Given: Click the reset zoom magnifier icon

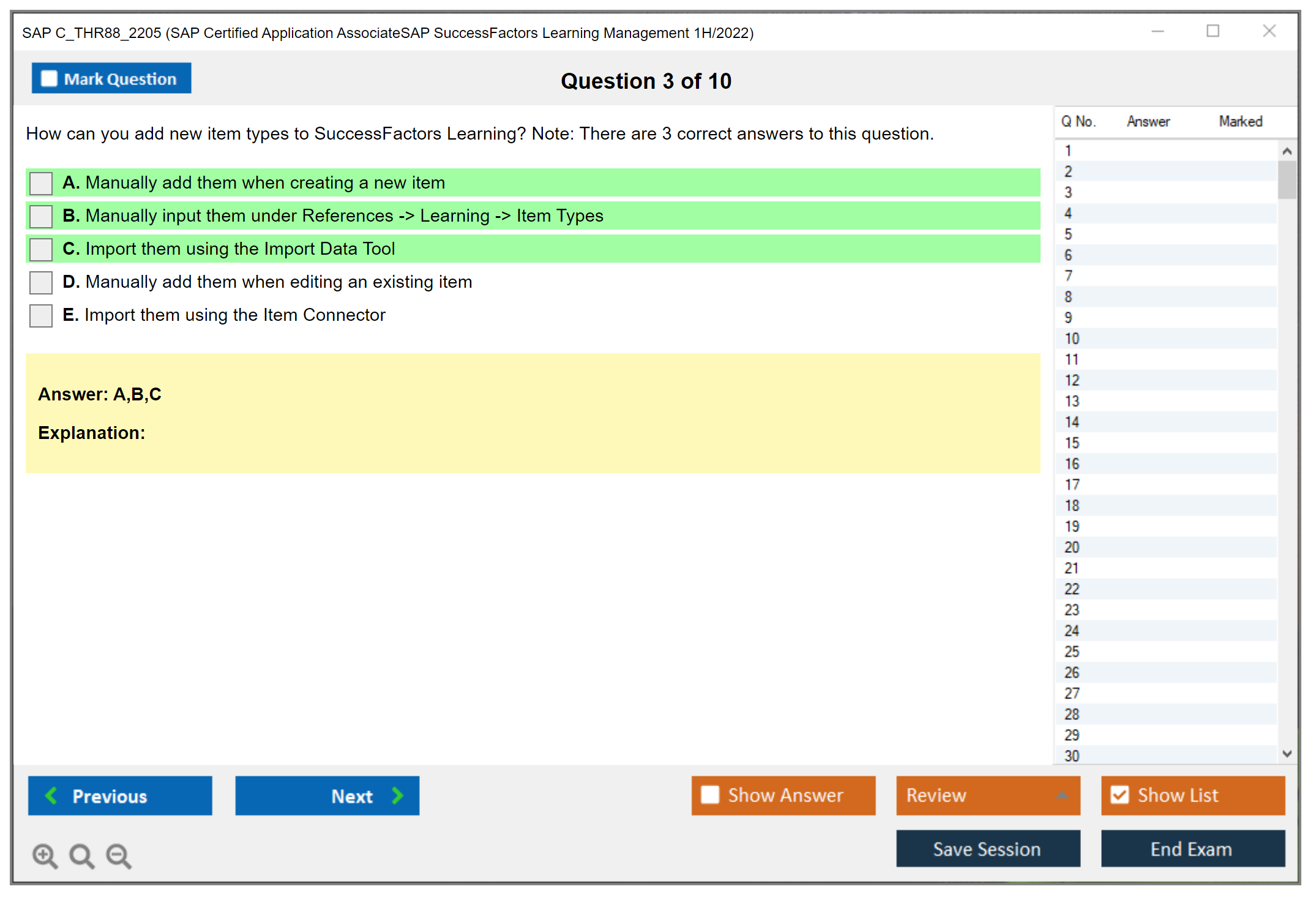Looking at the screenshot, I should coord(81,855).
